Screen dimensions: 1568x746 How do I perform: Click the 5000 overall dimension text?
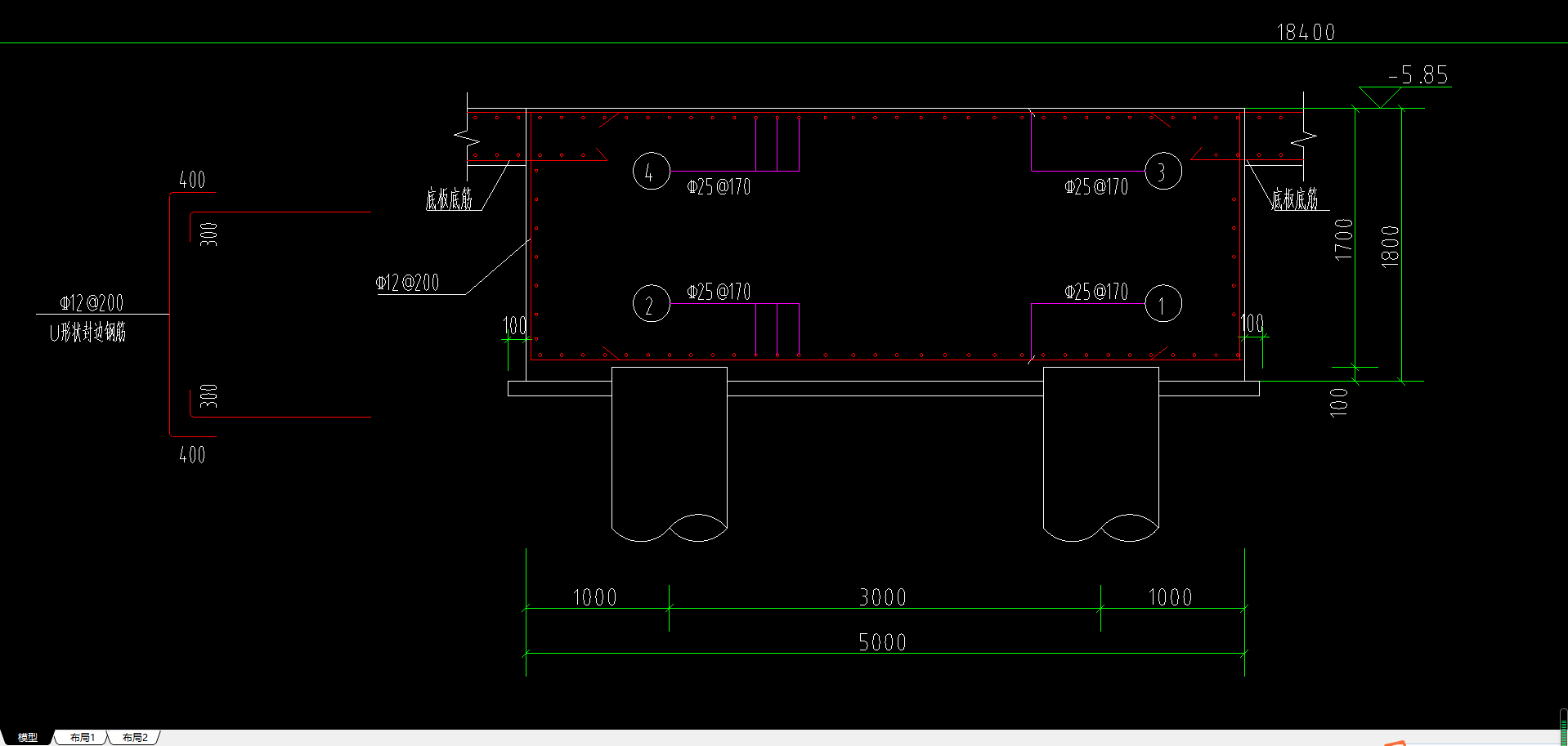[x=883, y=642]
